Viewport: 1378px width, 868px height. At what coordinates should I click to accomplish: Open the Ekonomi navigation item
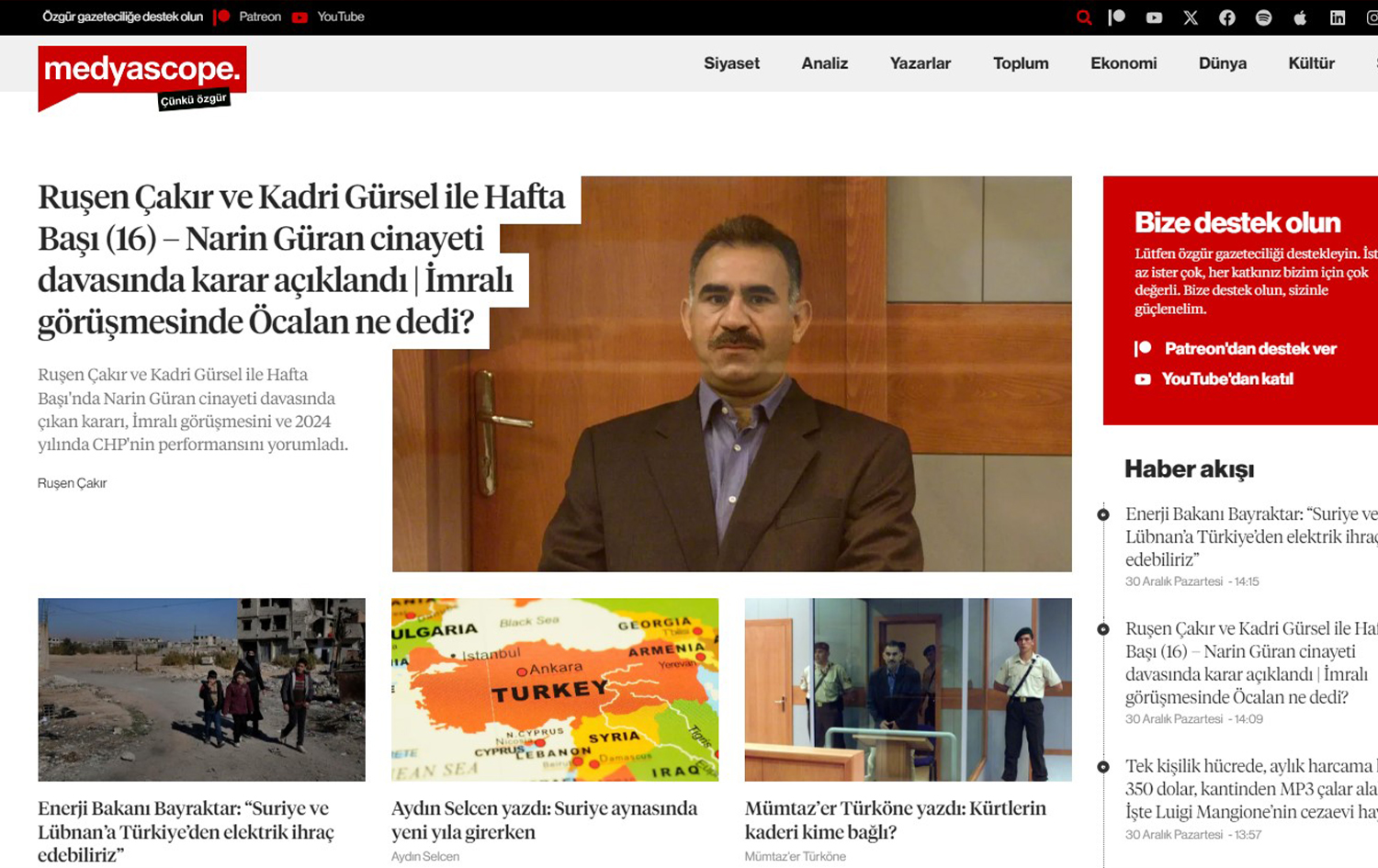click(1123, 63)
